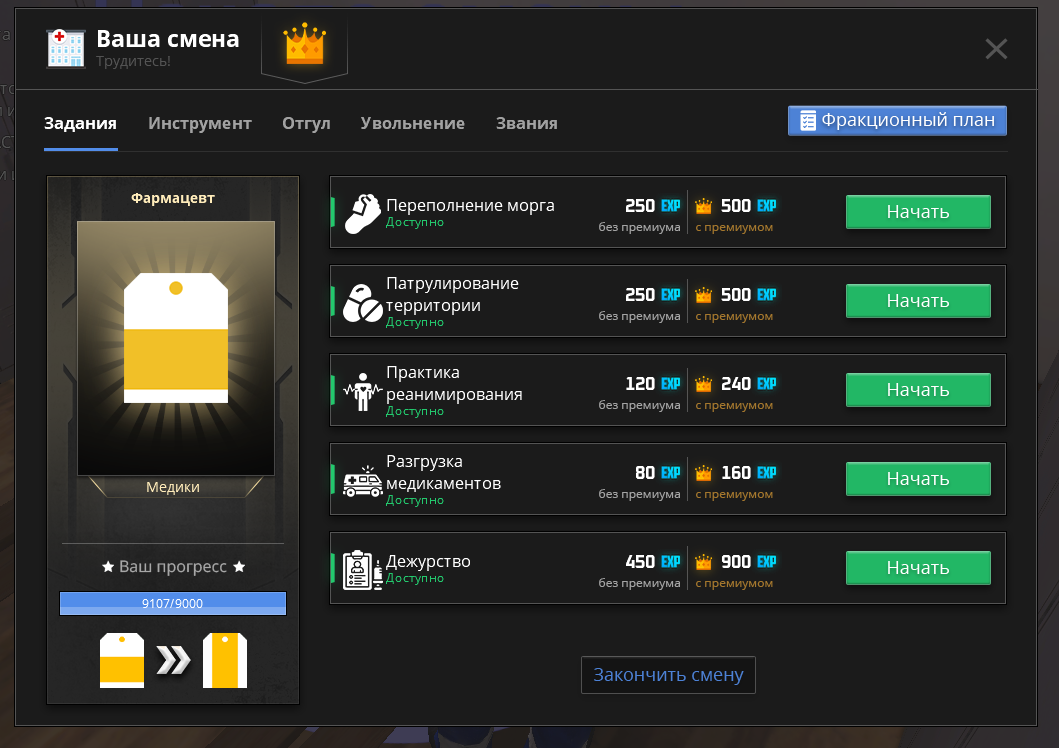Click the Фармацевт rank card image
The height and width of the screenshot is (748, 1059).
tap(176, 348)
